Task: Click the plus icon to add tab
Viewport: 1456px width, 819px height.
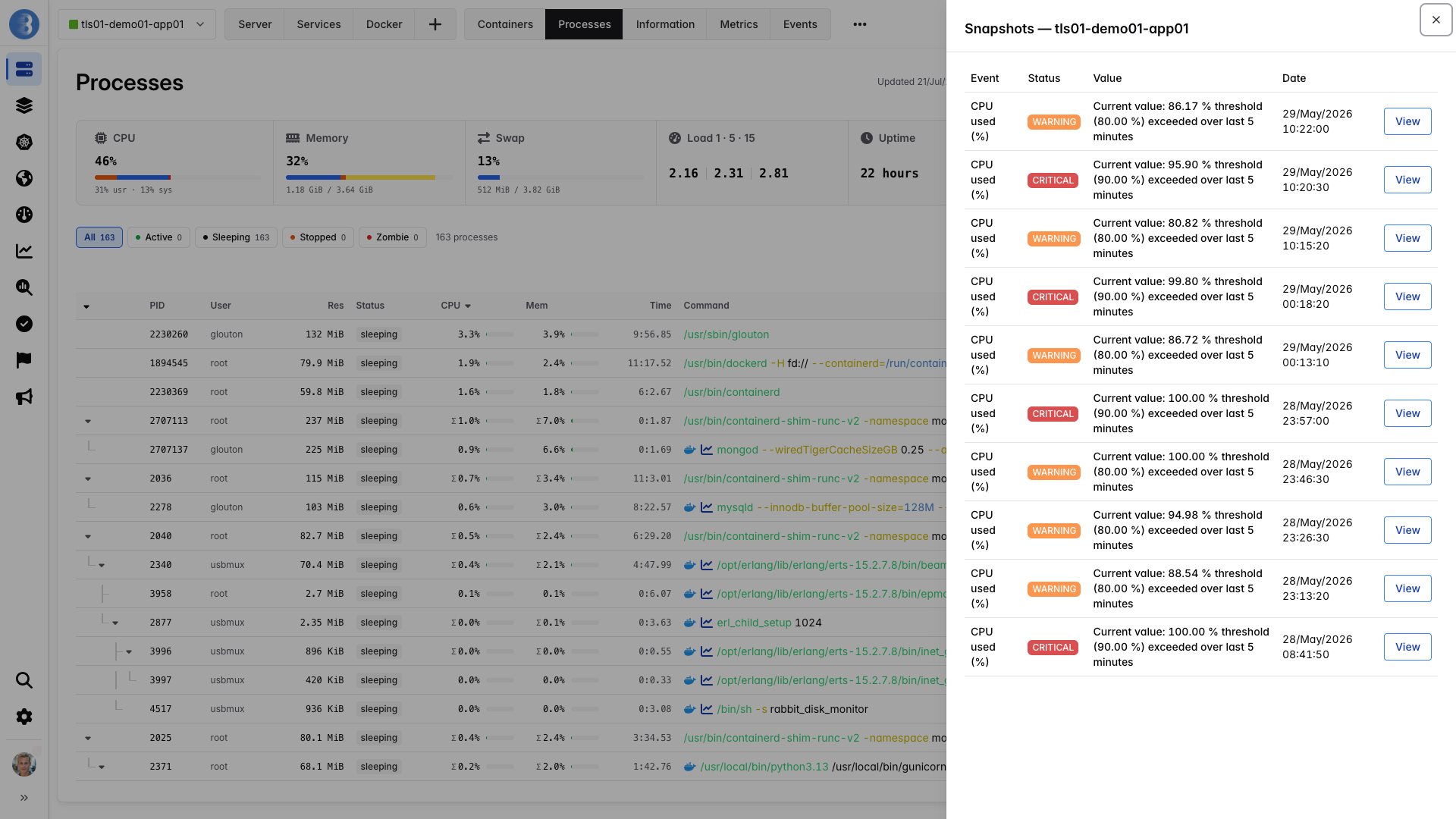Action: click(x=435, y=24)
